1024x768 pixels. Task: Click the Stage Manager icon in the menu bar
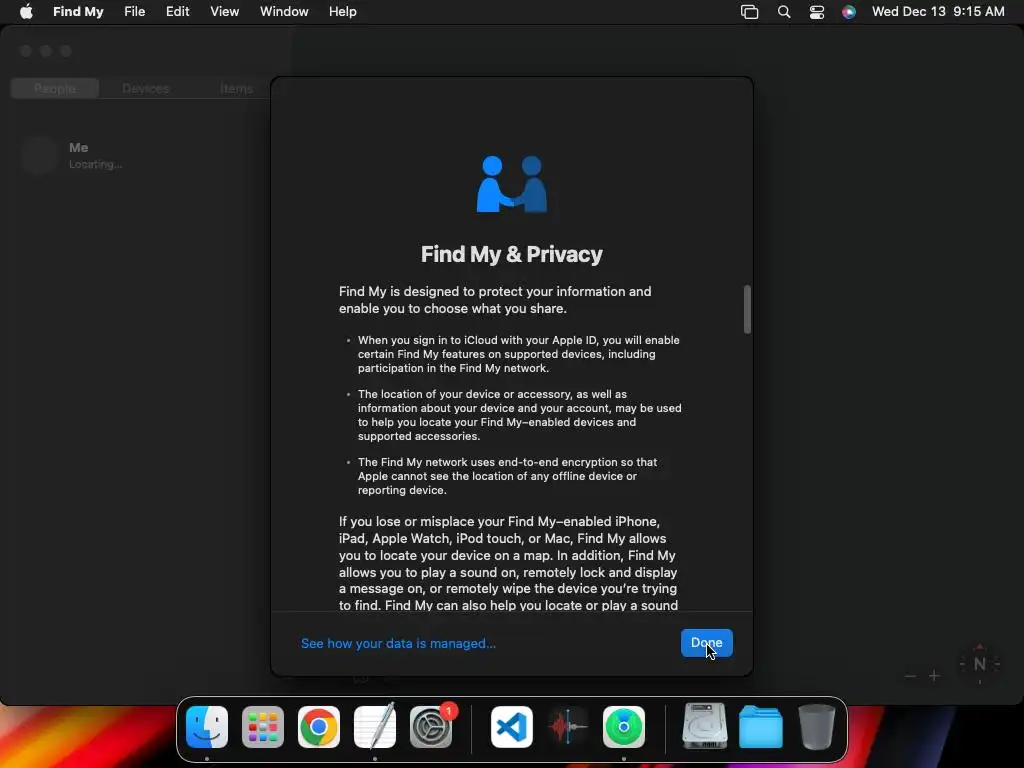(750, 12)
